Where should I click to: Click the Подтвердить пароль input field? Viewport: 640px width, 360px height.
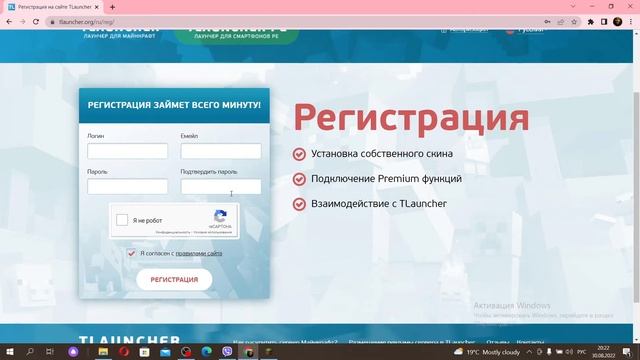click(221, 187)
